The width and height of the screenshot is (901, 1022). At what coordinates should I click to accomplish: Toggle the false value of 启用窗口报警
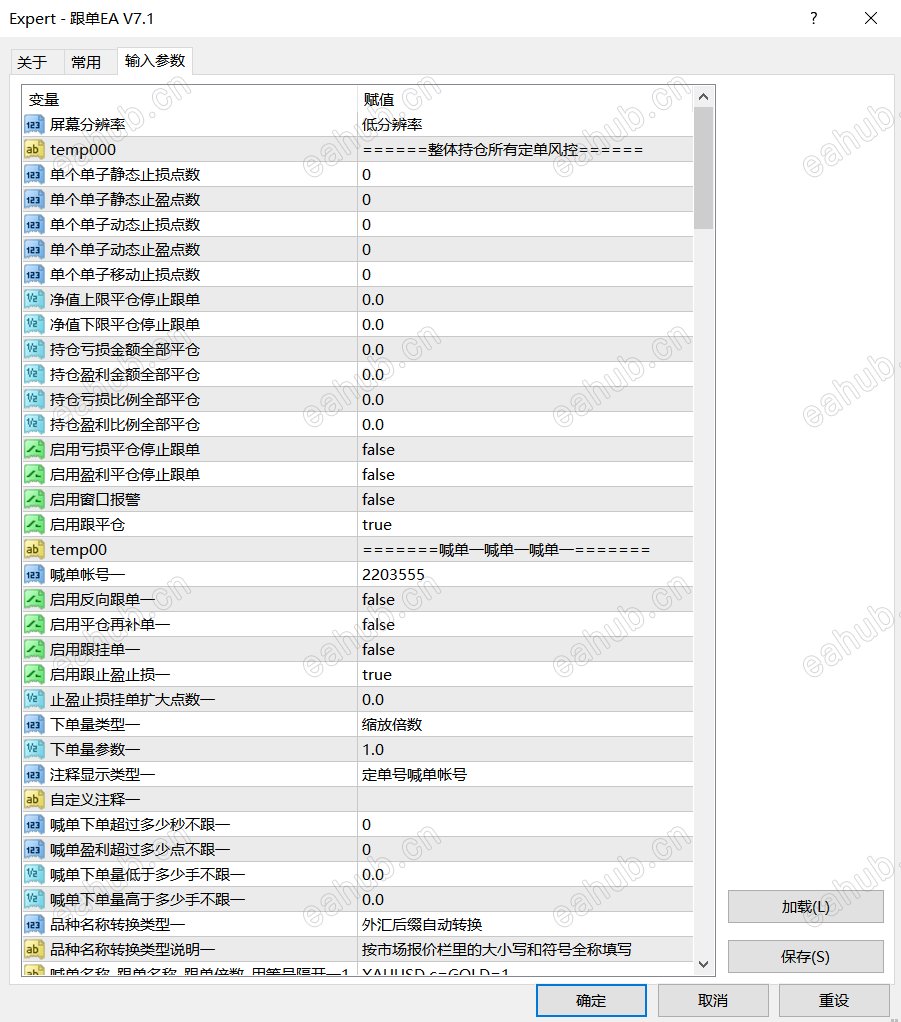pyautogui.click(x=525, y=499)
